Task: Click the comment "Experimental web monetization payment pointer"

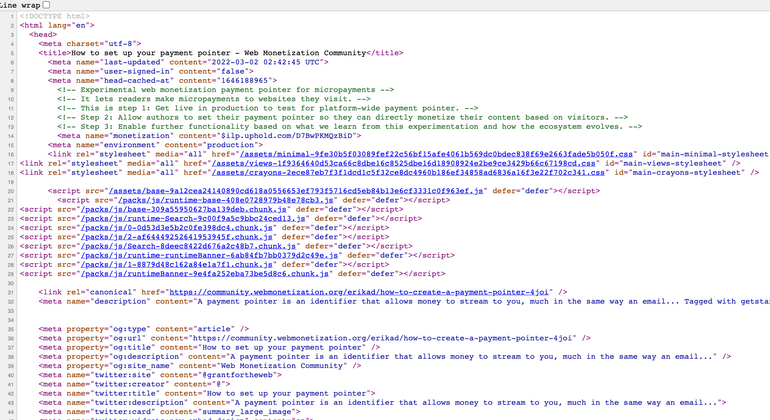Action: tap(225, 90)
